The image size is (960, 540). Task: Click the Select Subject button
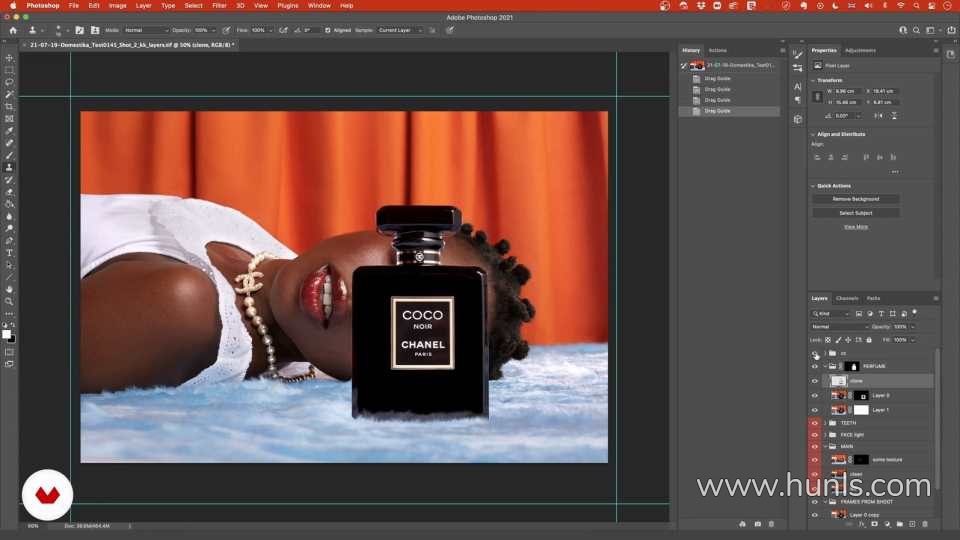[x=855, y=213]
